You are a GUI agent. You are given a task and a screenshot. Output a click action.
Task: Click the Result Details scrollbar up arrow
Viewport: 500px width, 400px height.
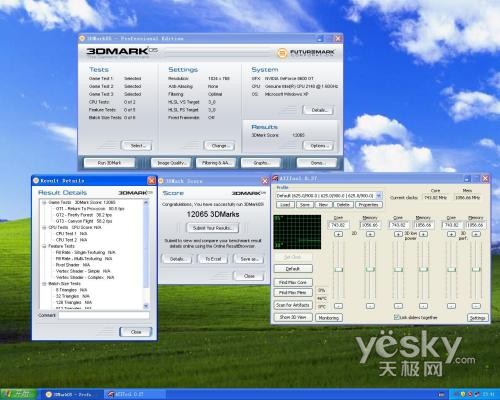click(146, 202)
